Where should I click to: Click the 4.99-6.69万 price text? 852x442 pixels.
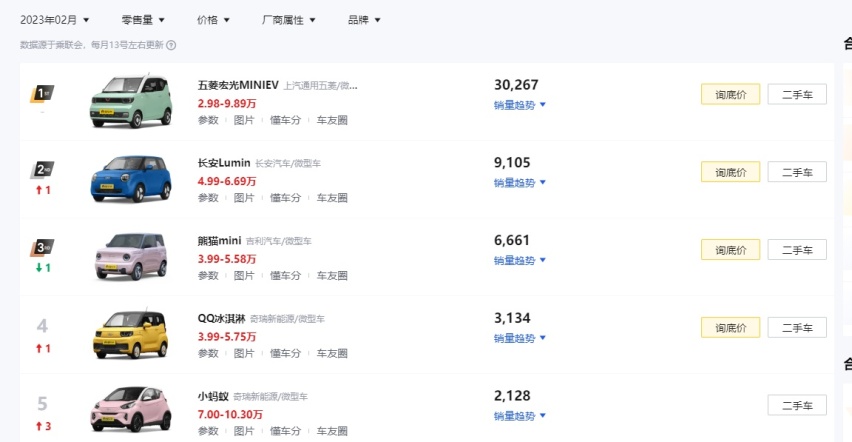227,181
